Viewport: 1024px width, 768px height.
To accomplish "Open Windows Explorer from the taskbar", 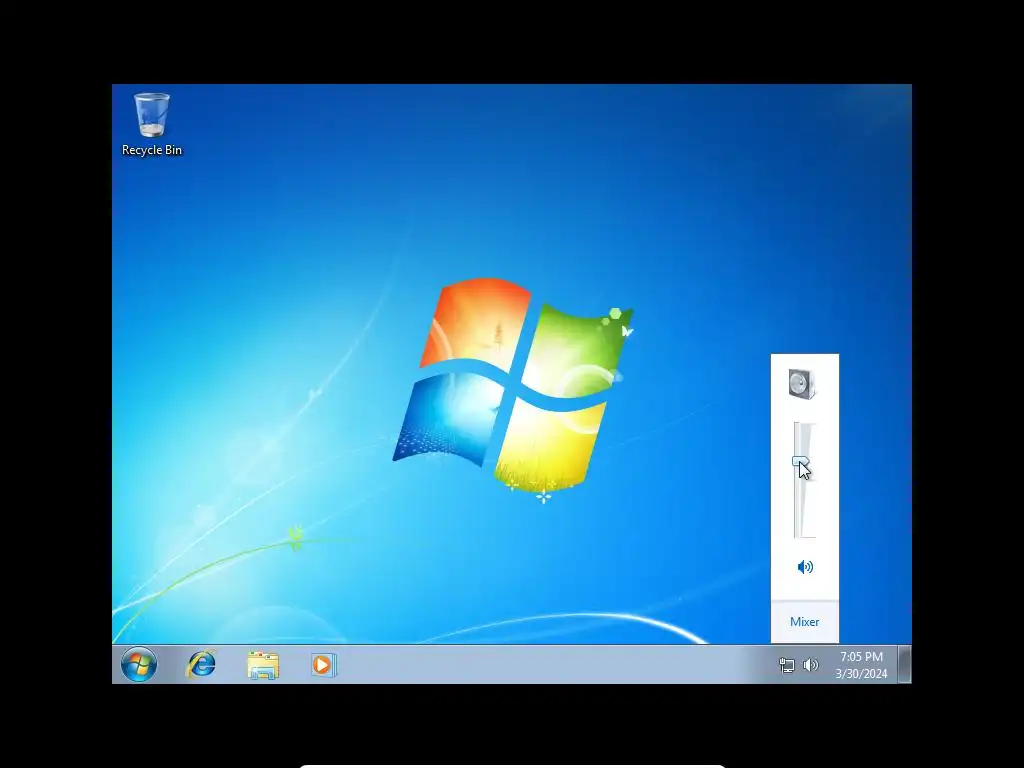I will point(263,665).
